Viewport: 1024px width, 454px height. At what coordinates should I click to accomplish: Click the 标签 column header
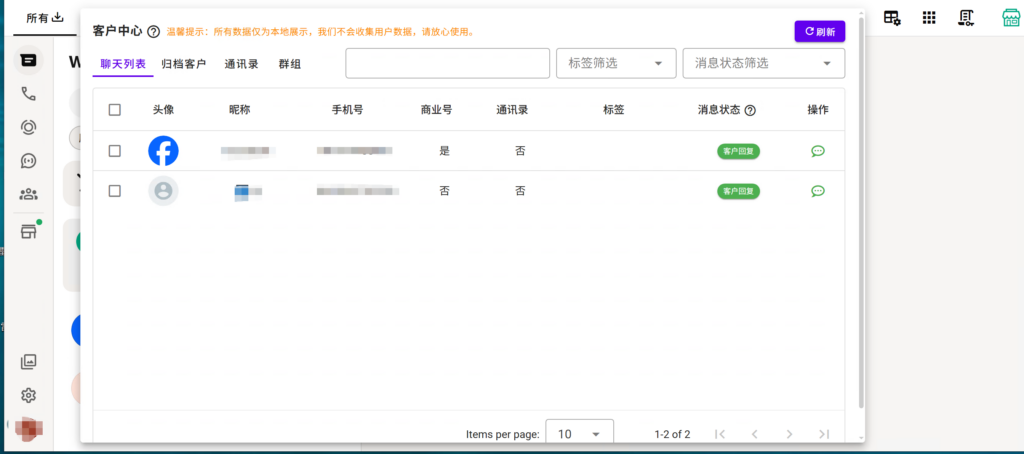click(x=614, y=110)
